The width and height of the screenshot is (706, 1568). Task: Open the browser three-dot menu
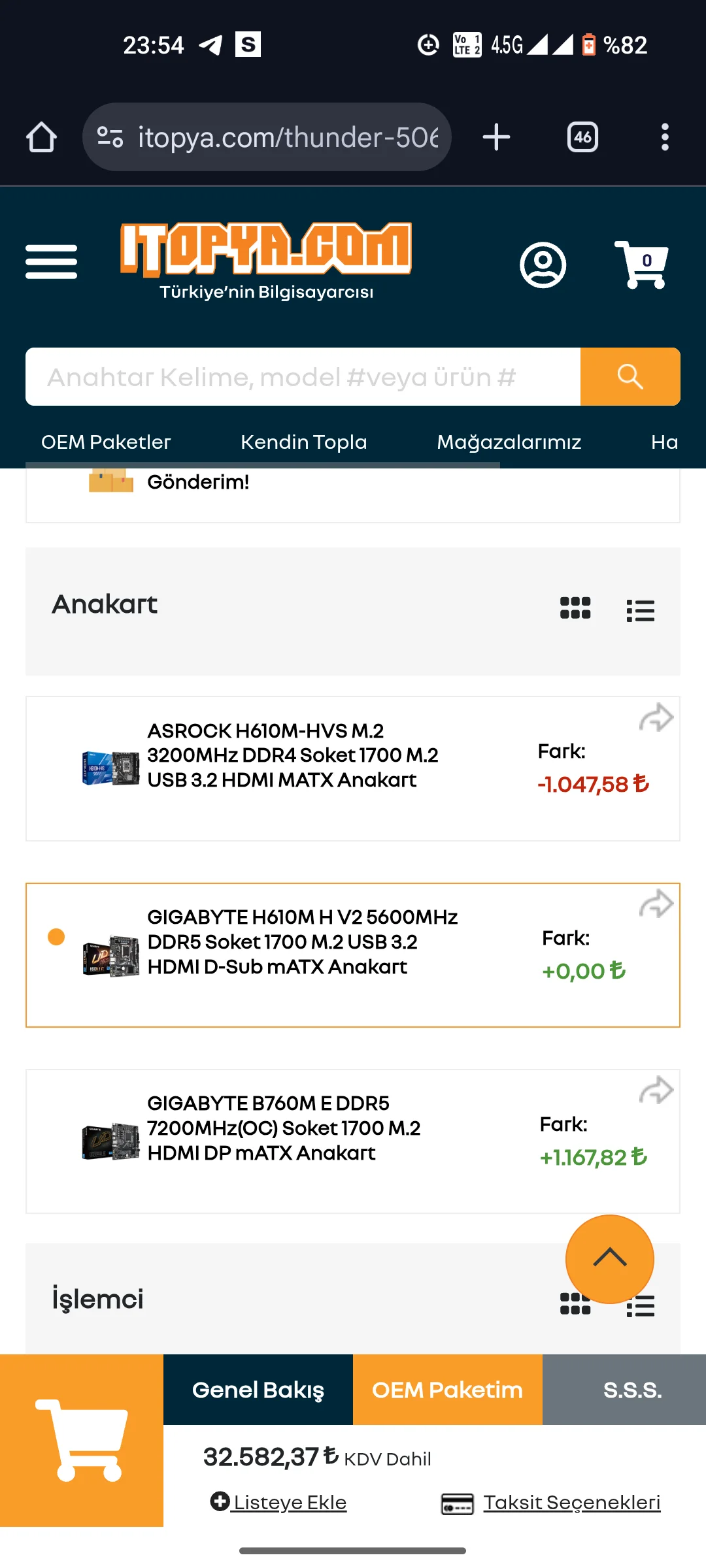click(665, 137)
